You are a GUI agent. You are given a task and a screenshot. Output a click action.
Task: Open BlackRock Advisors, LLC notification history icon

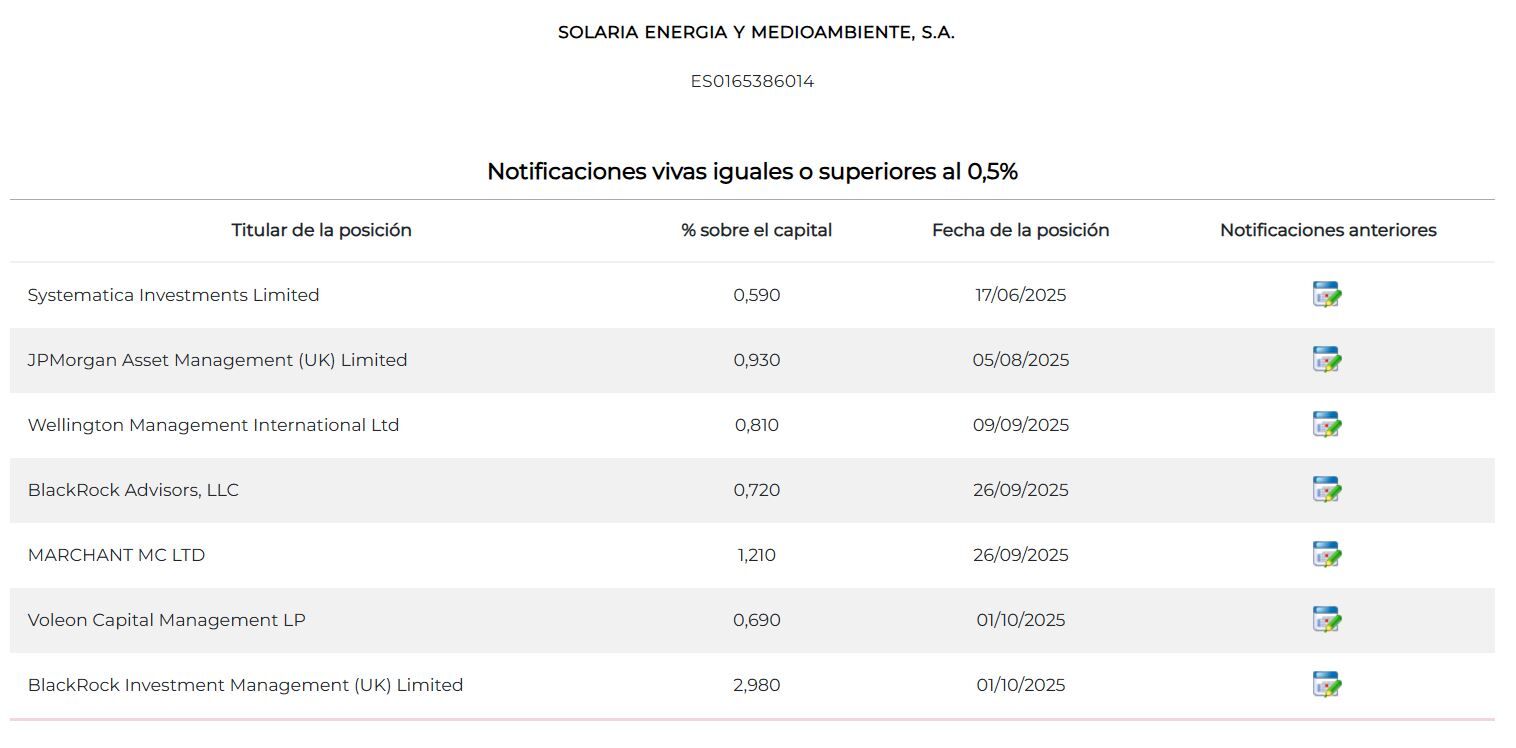pyautogui.click(x=1326, y=490)
